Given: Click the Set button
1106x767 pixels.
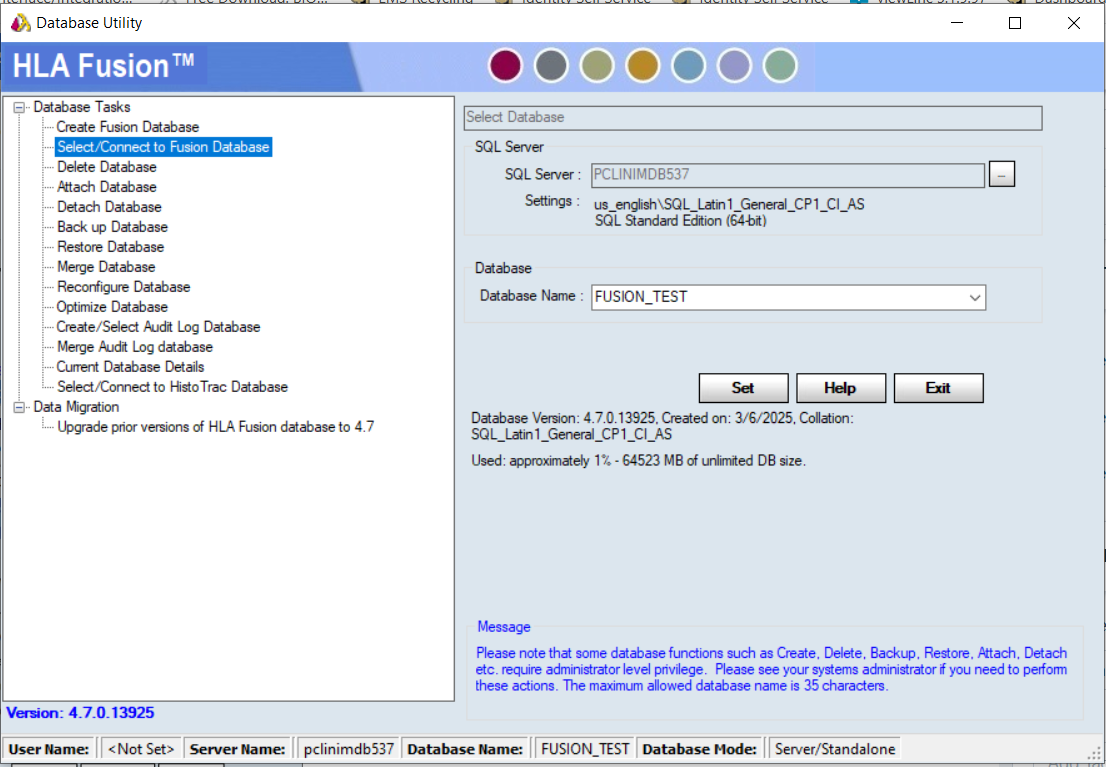Looking at the screenshot, I should point(743,388).
